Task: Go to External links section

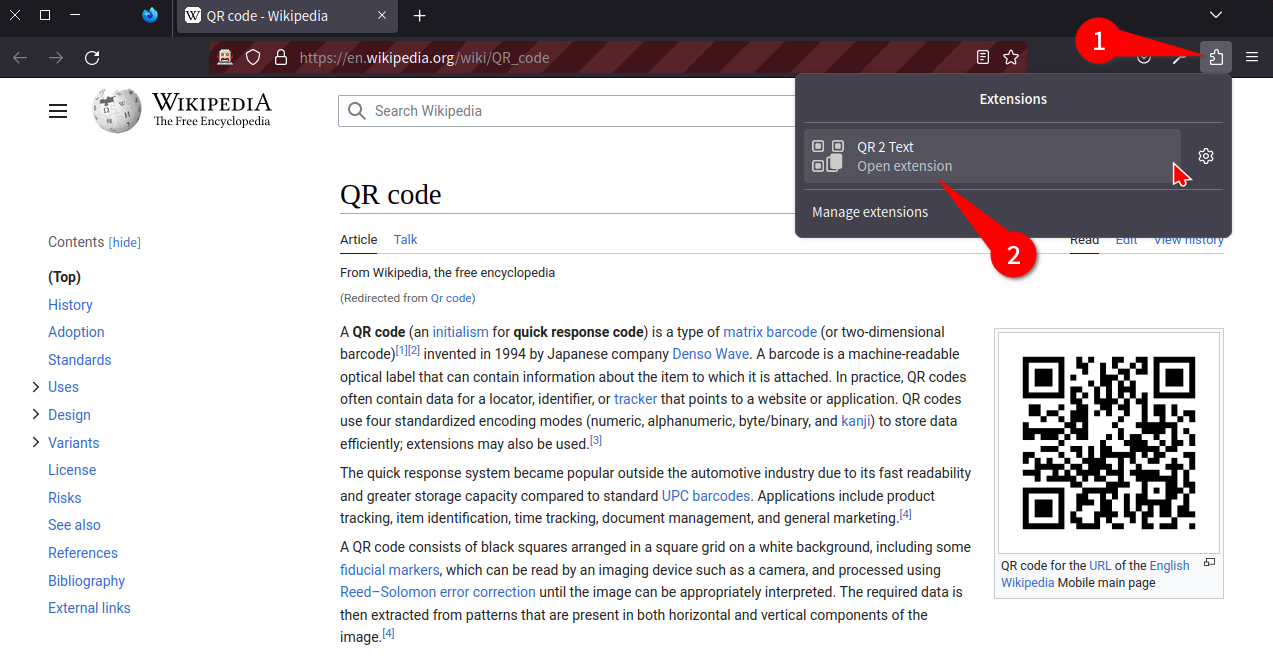Action: coord(89,608)
